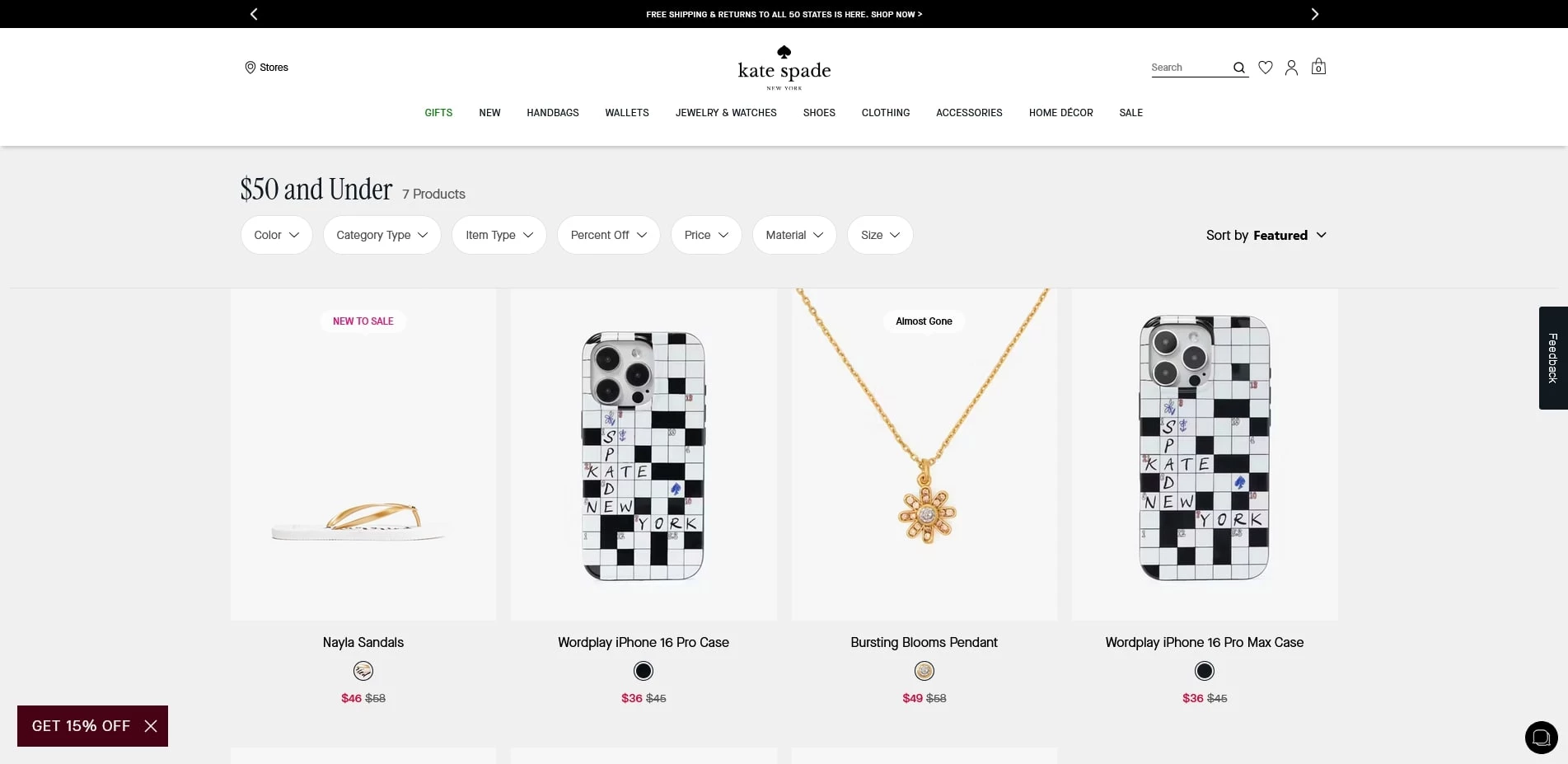The image size is (1568, 764).
Task: Open the shopping bag icon
Action: (1318, 67)
